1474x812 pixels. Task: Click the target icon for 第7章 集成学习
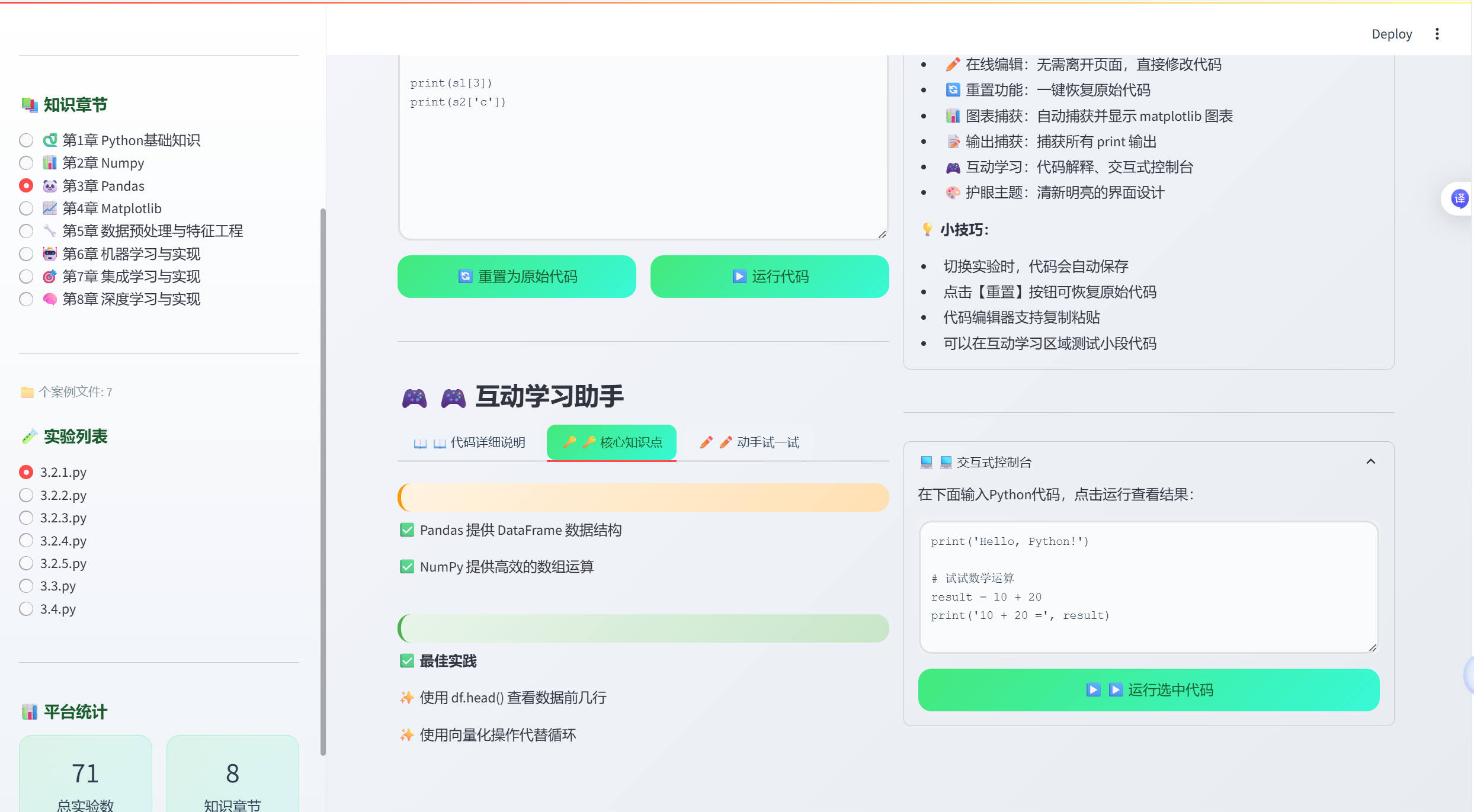(50, 277)
